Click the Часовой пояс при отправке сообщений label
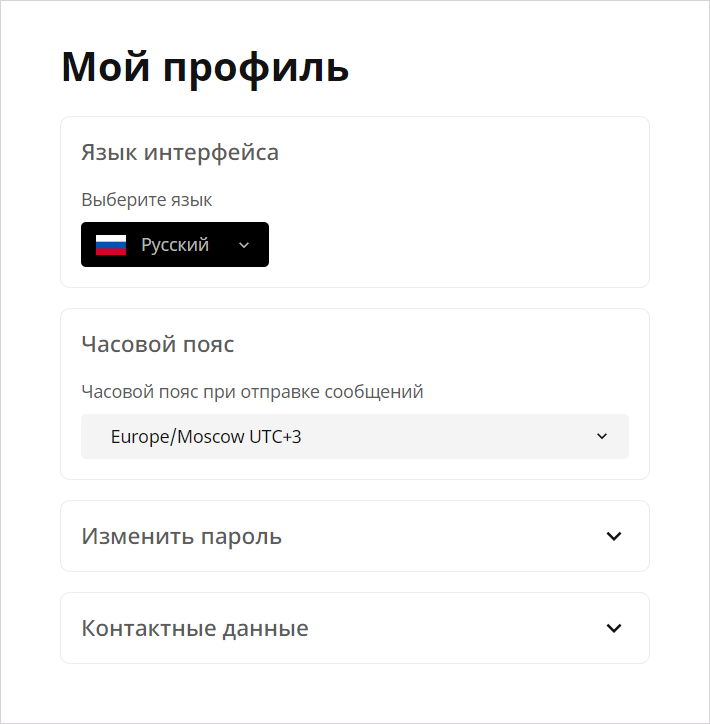The width and height of the screenshot is (710, 724). [x=252, y=392]
